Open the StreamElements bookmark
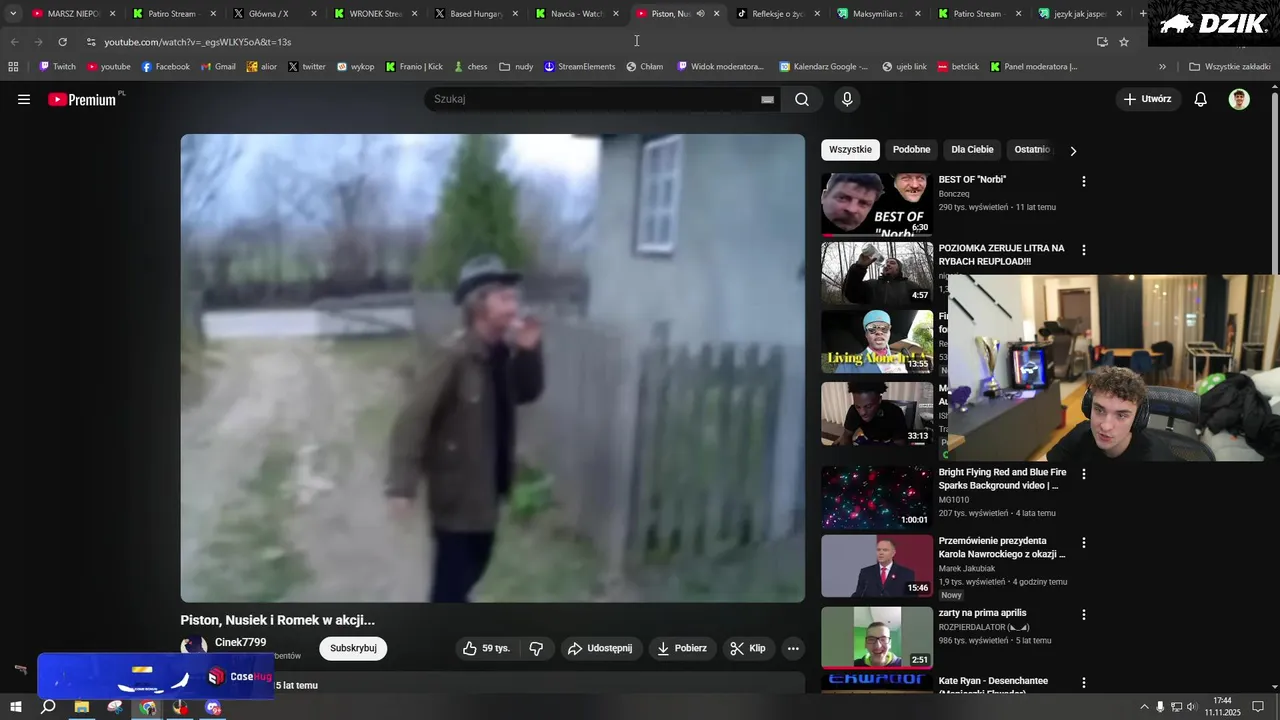1280x720 pixels. tap(579, 67)
